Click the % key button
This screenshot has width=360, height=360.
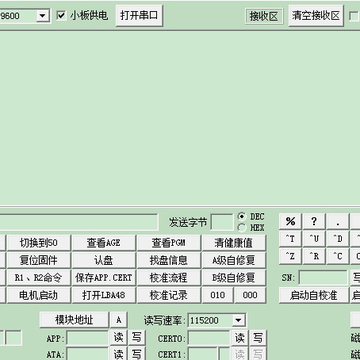coord(290,221)
